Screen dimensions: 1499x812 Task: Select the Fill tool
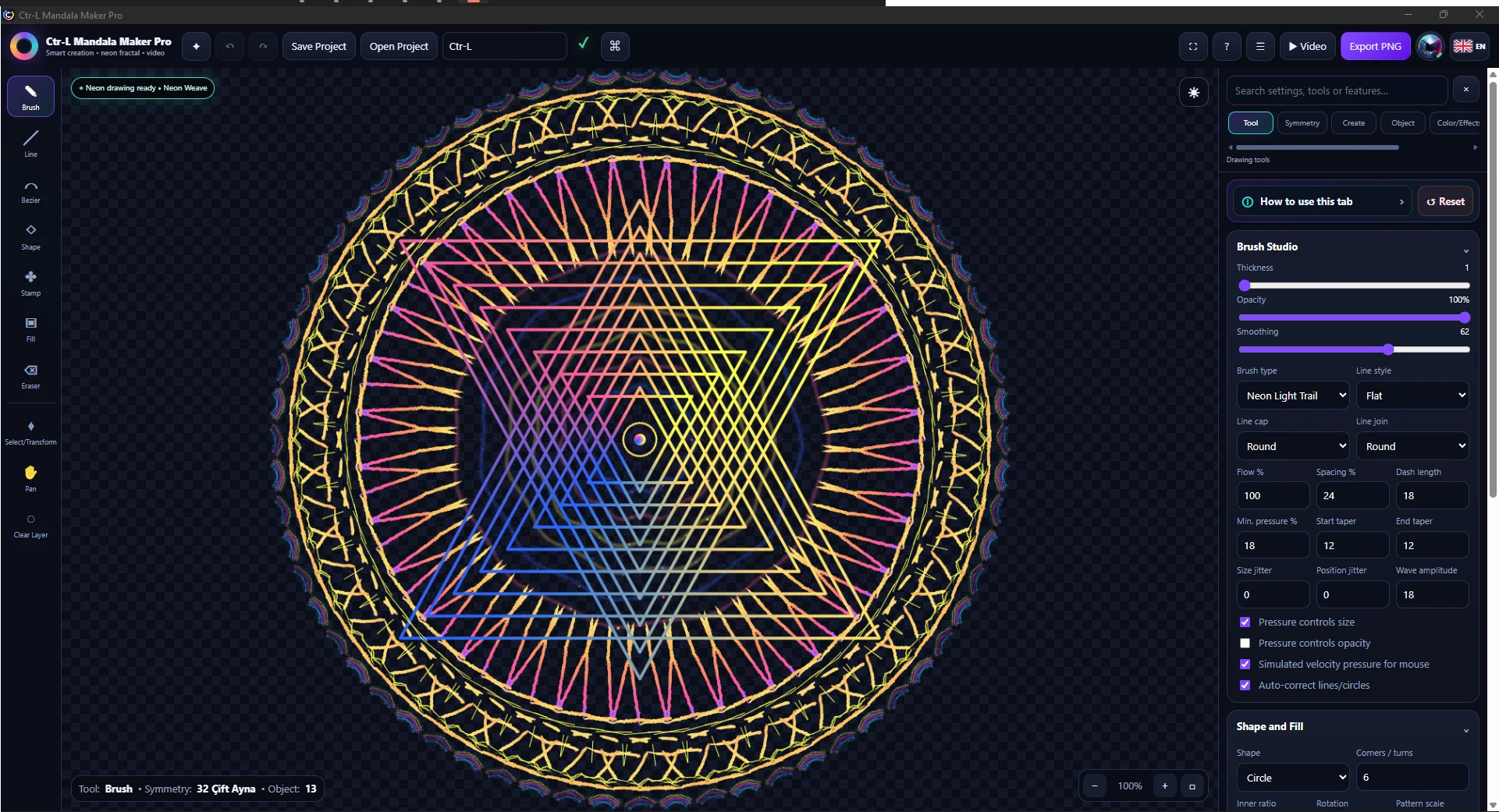pos(30,328)
